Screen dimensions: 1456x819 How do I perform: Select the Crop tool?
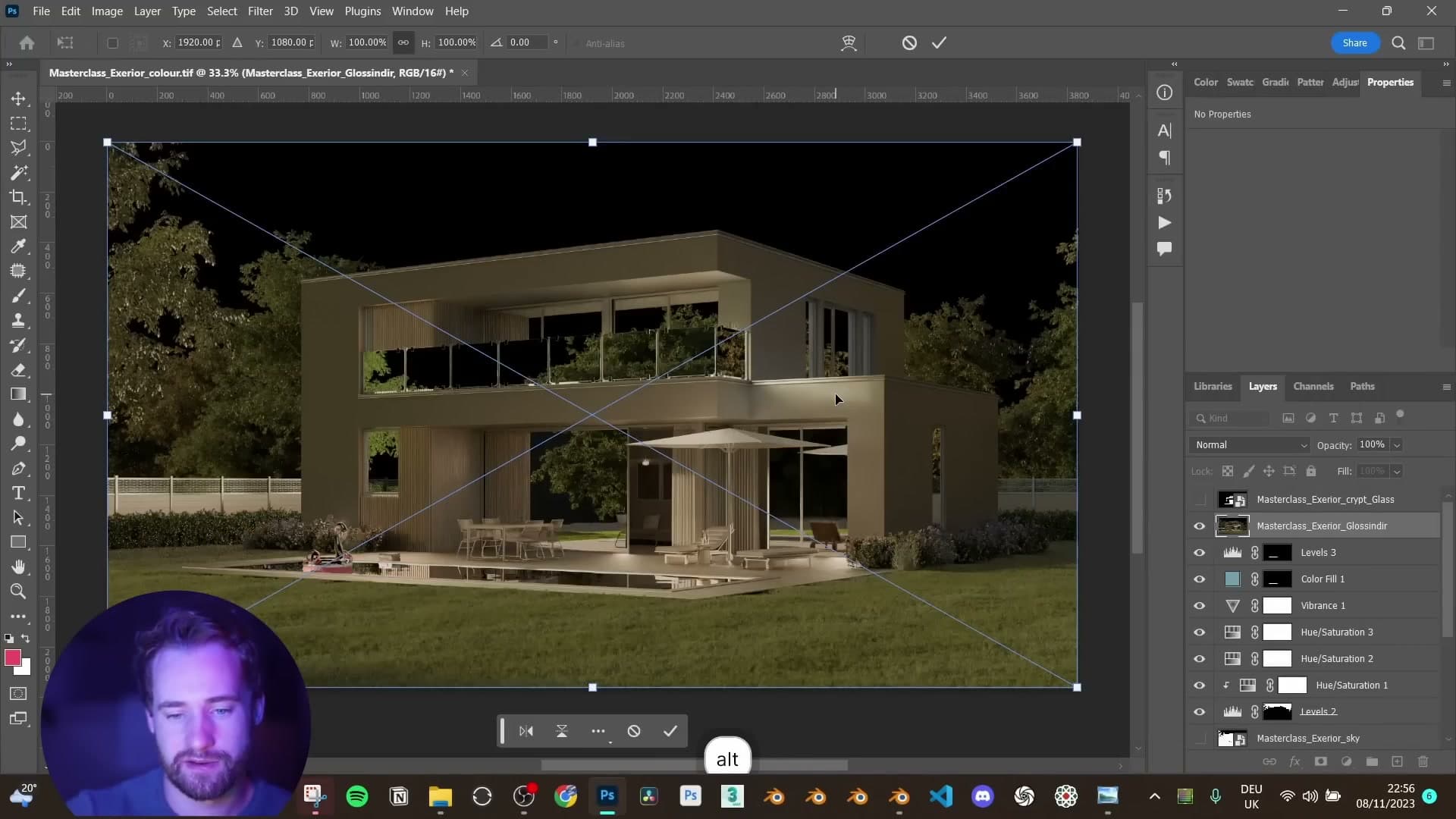[19, 197]
